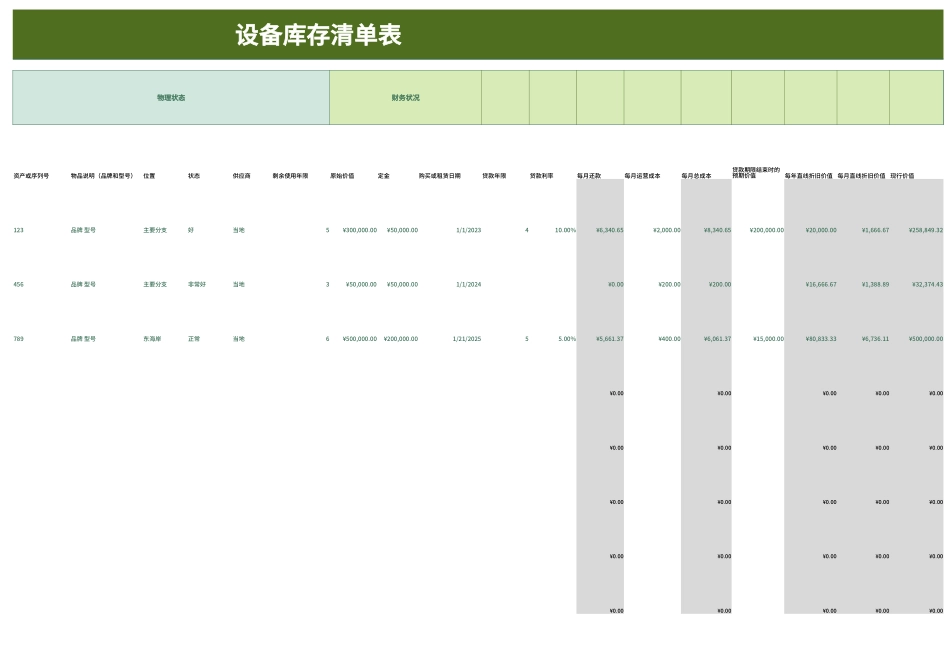Select 当地 supplier in asset 123 row
The width and height of the screenshot is (950, 672).
(239, 230)
